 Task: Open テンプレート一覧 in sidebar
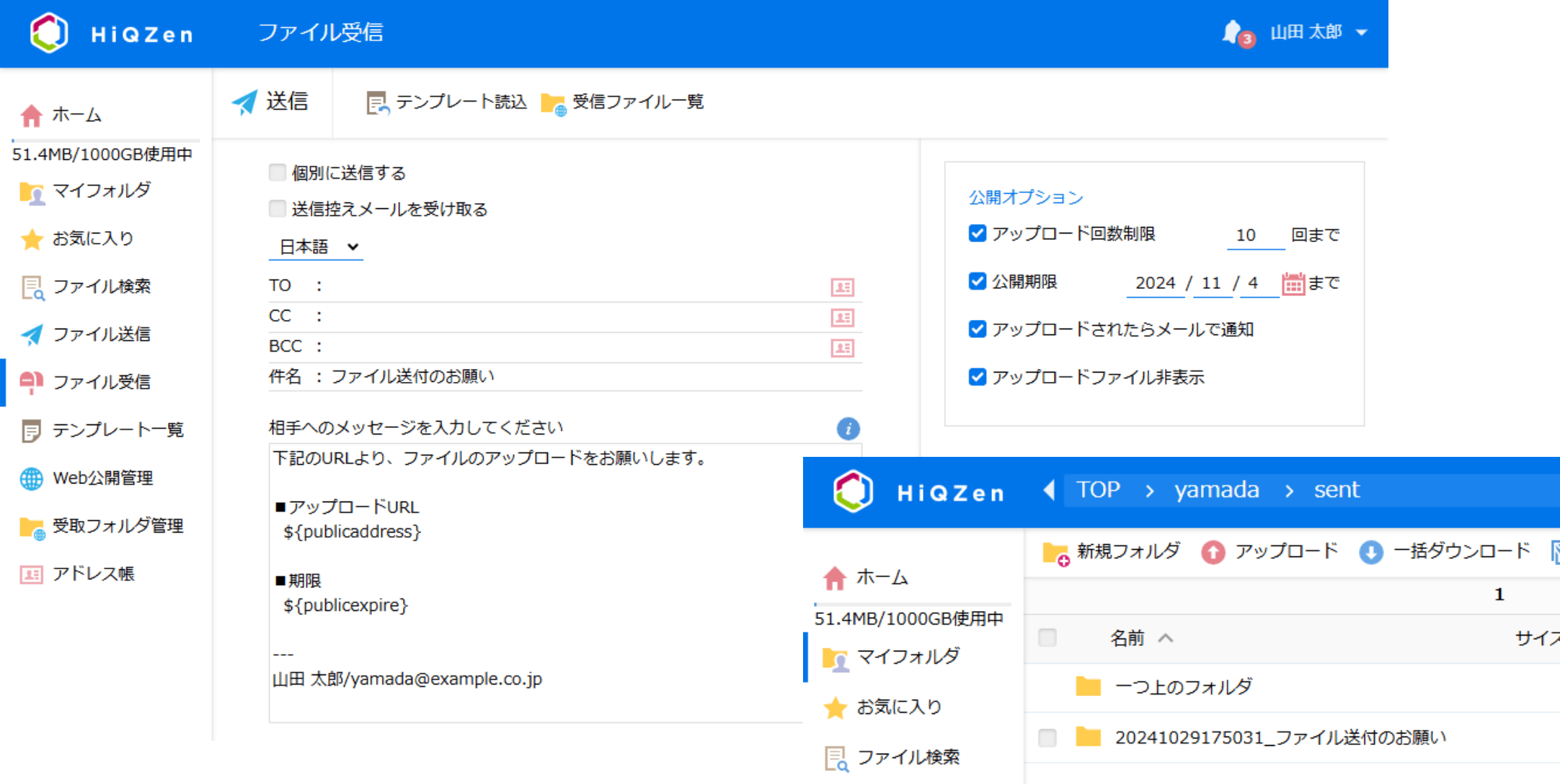point(102,430)
